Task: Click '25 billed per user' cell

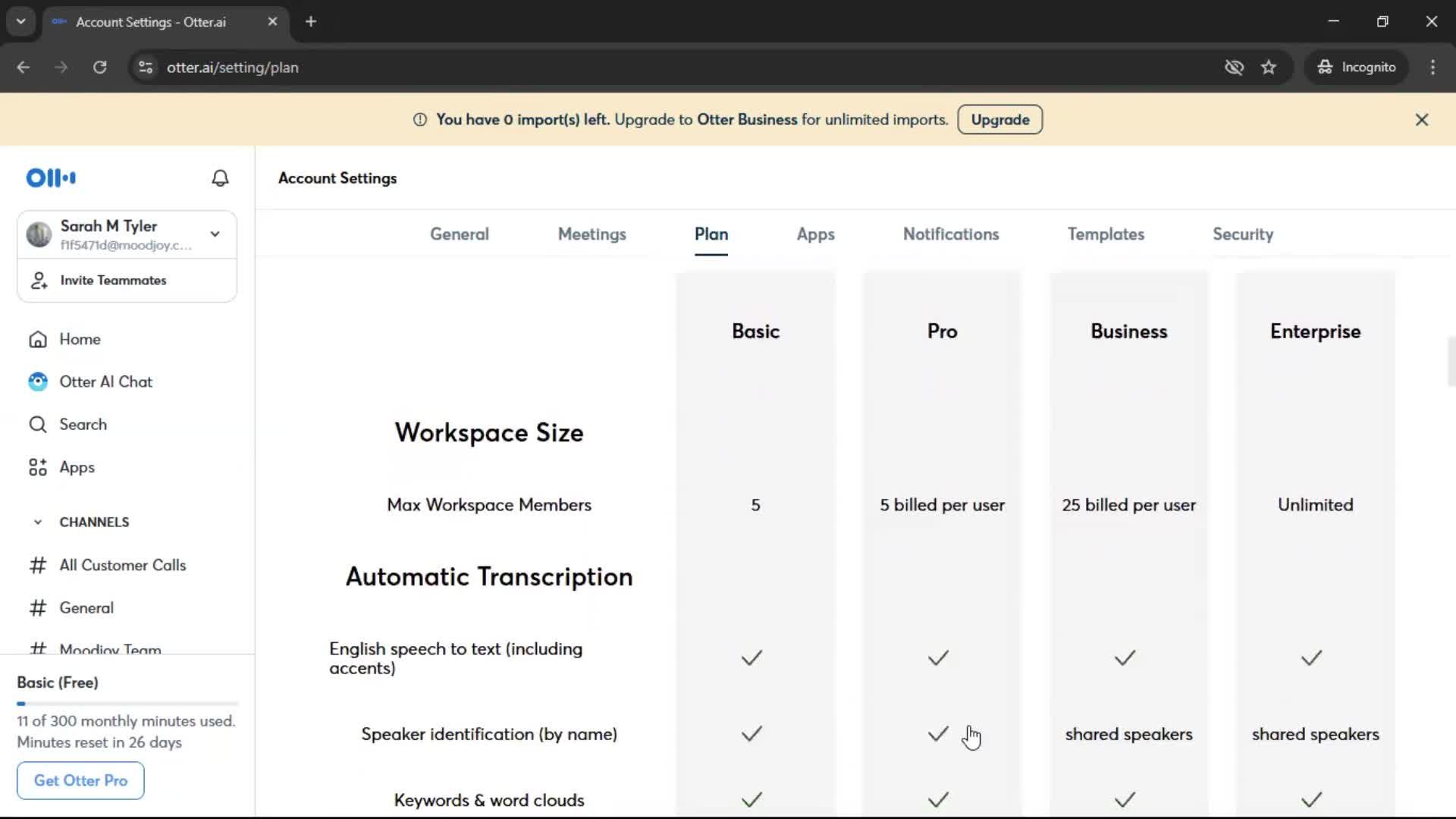Action: 1128,505
